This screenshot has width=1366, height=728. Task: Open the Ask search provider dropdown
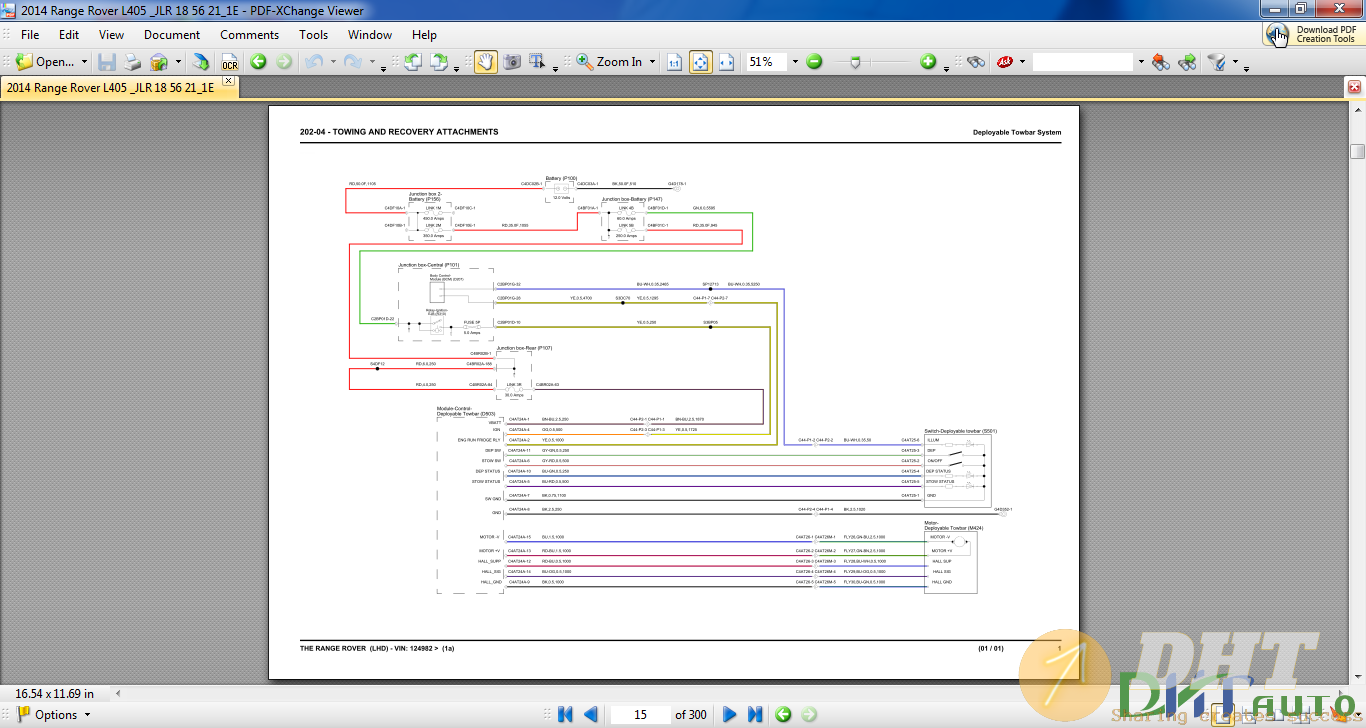click(x=1022, y=62)
